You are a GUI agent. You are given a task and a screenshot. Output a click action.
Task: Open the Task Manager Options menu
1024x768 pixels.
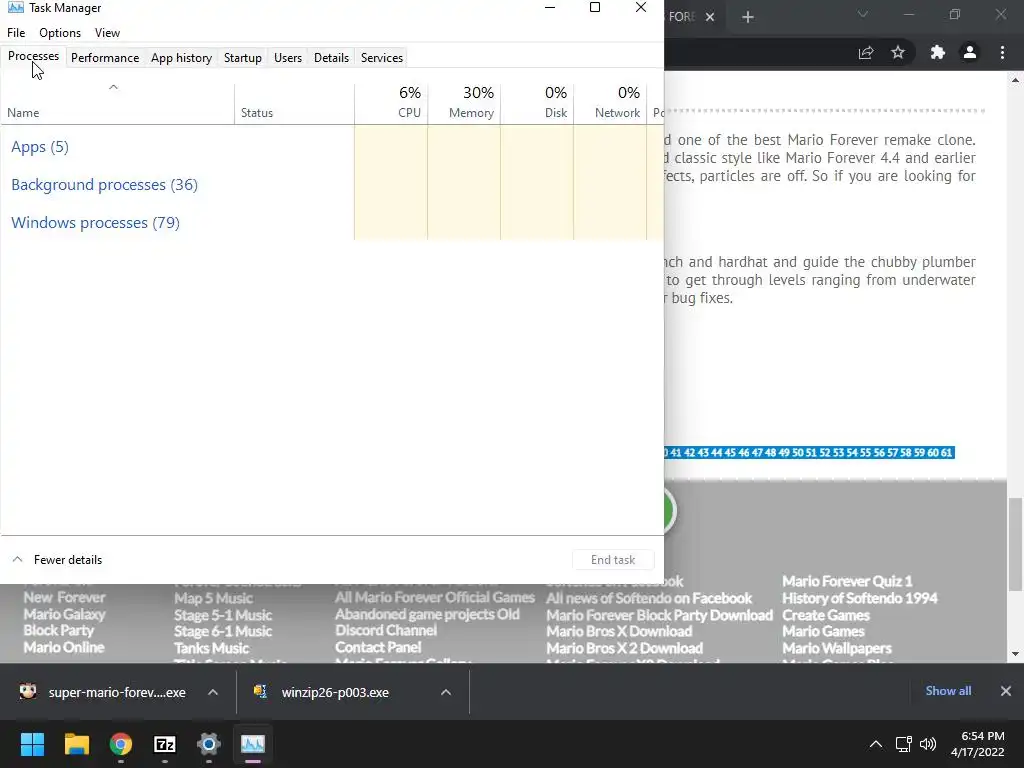coord(60,33)
